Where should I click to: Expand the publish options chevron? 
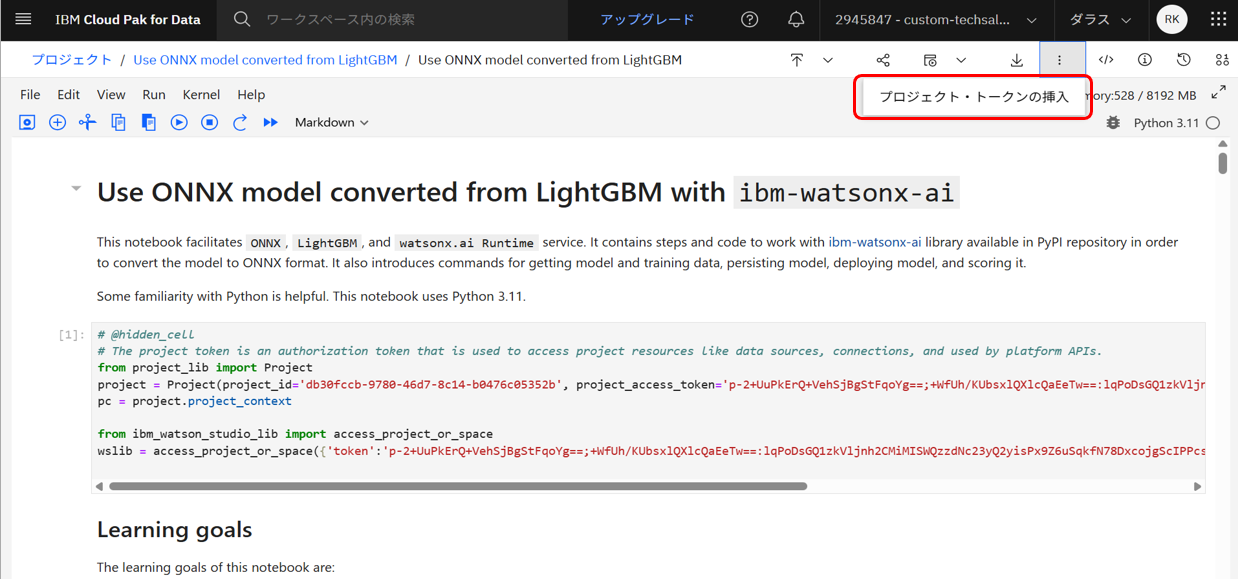point(828,60)
